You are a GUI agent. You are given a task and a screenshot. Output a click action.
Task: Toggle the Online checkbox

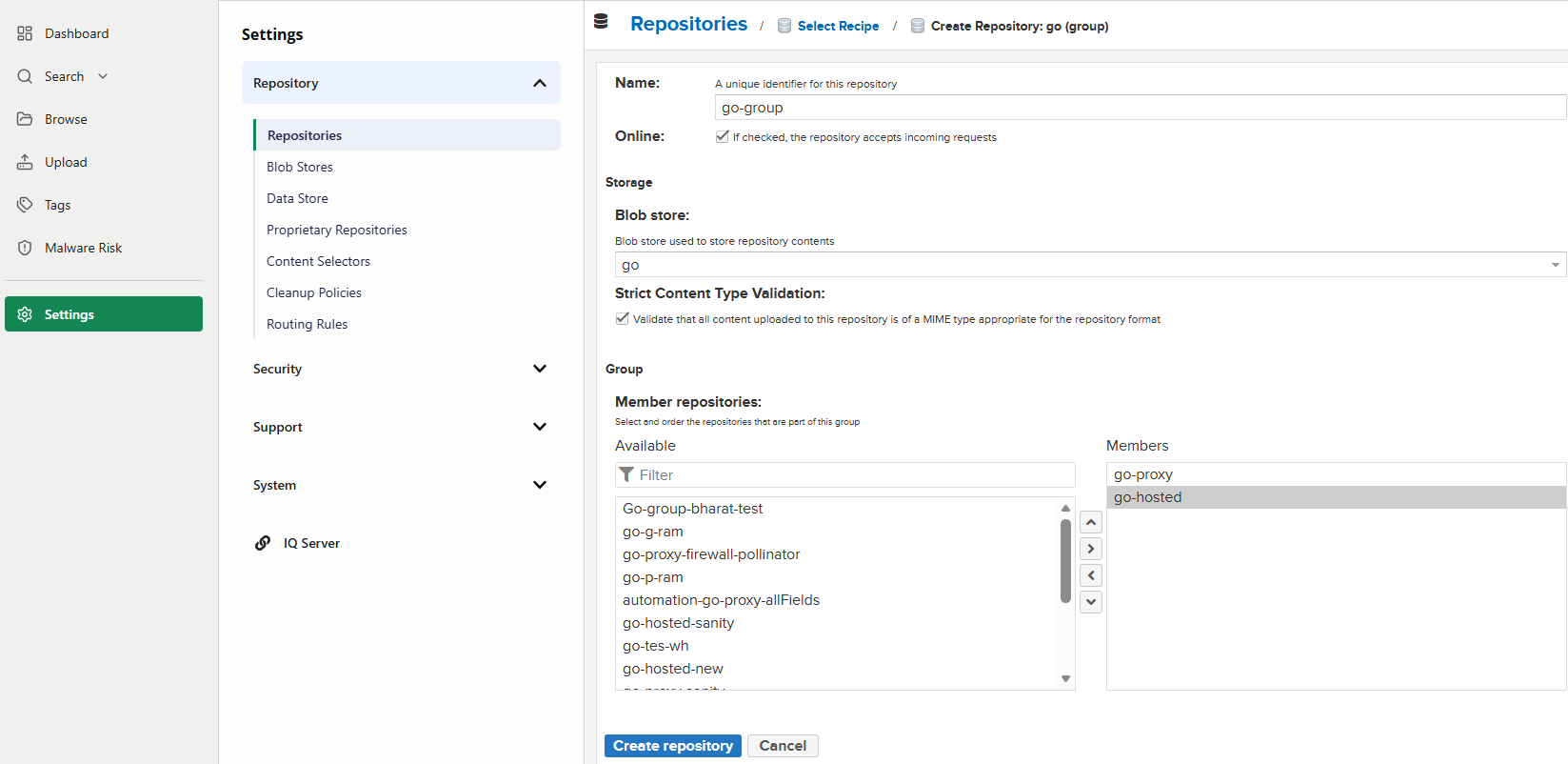723,136
